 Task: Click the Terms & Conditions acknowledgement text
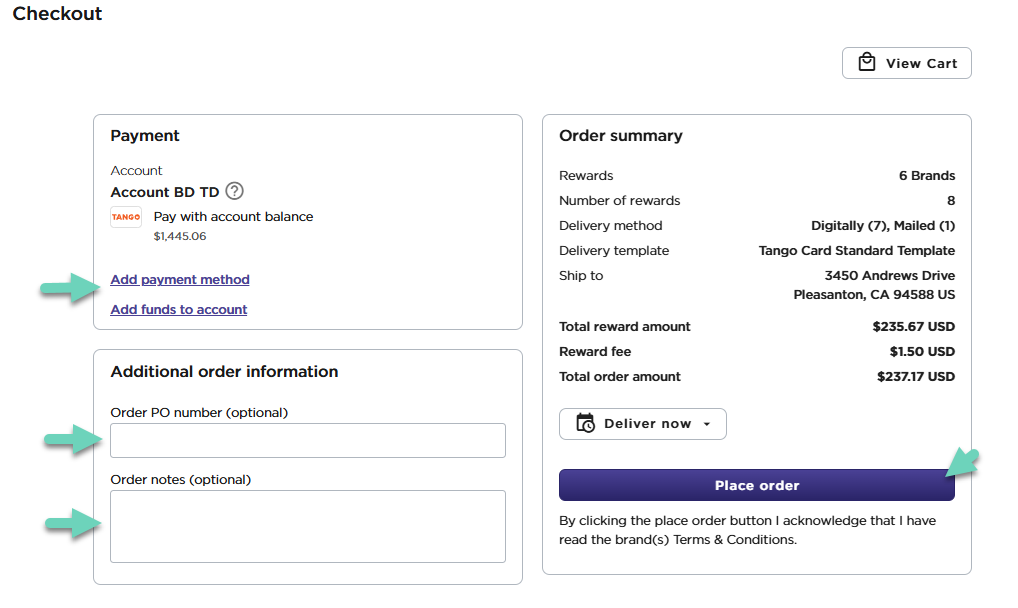click(746, 530)
